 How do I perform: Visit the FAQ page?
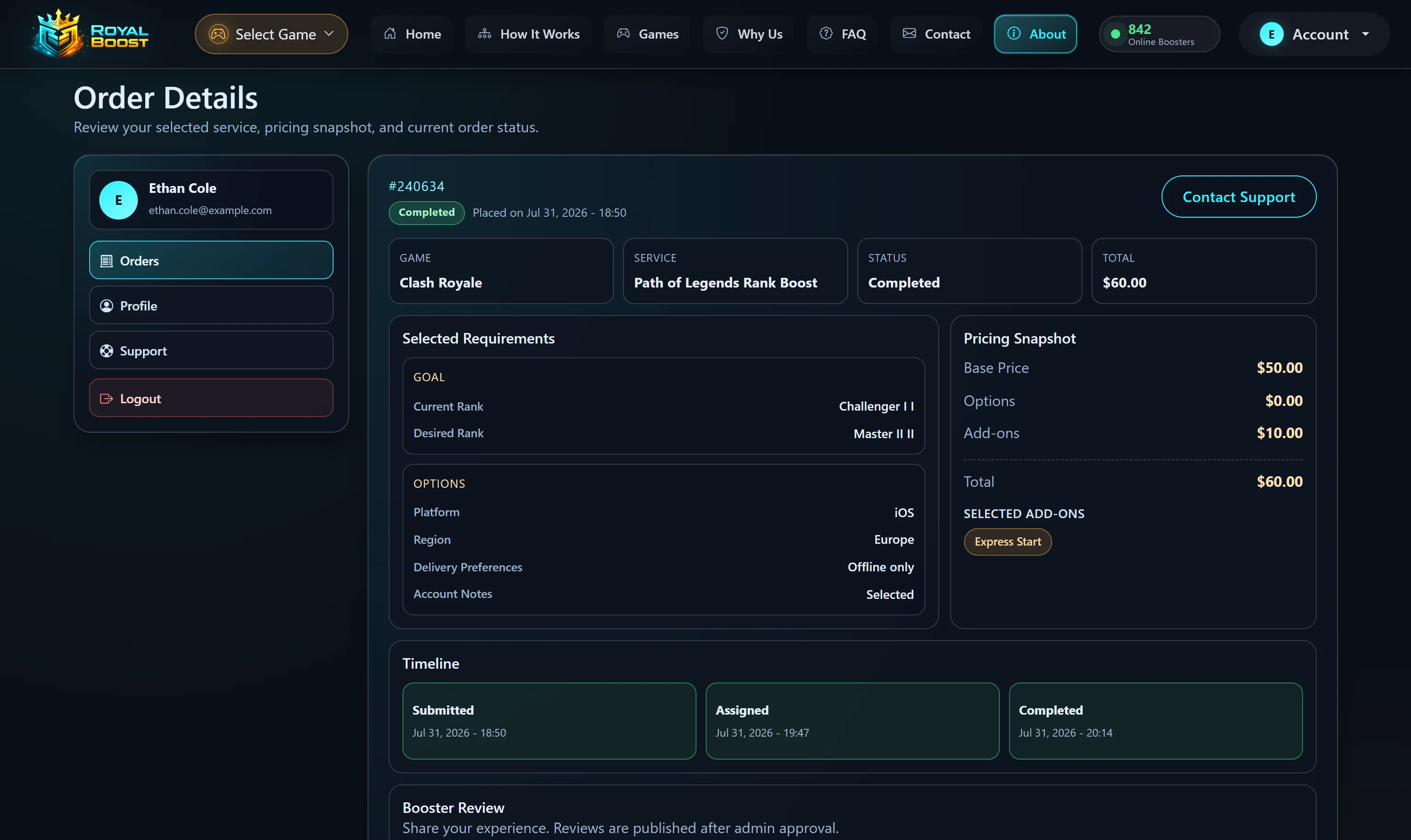(x=843, y=34)
